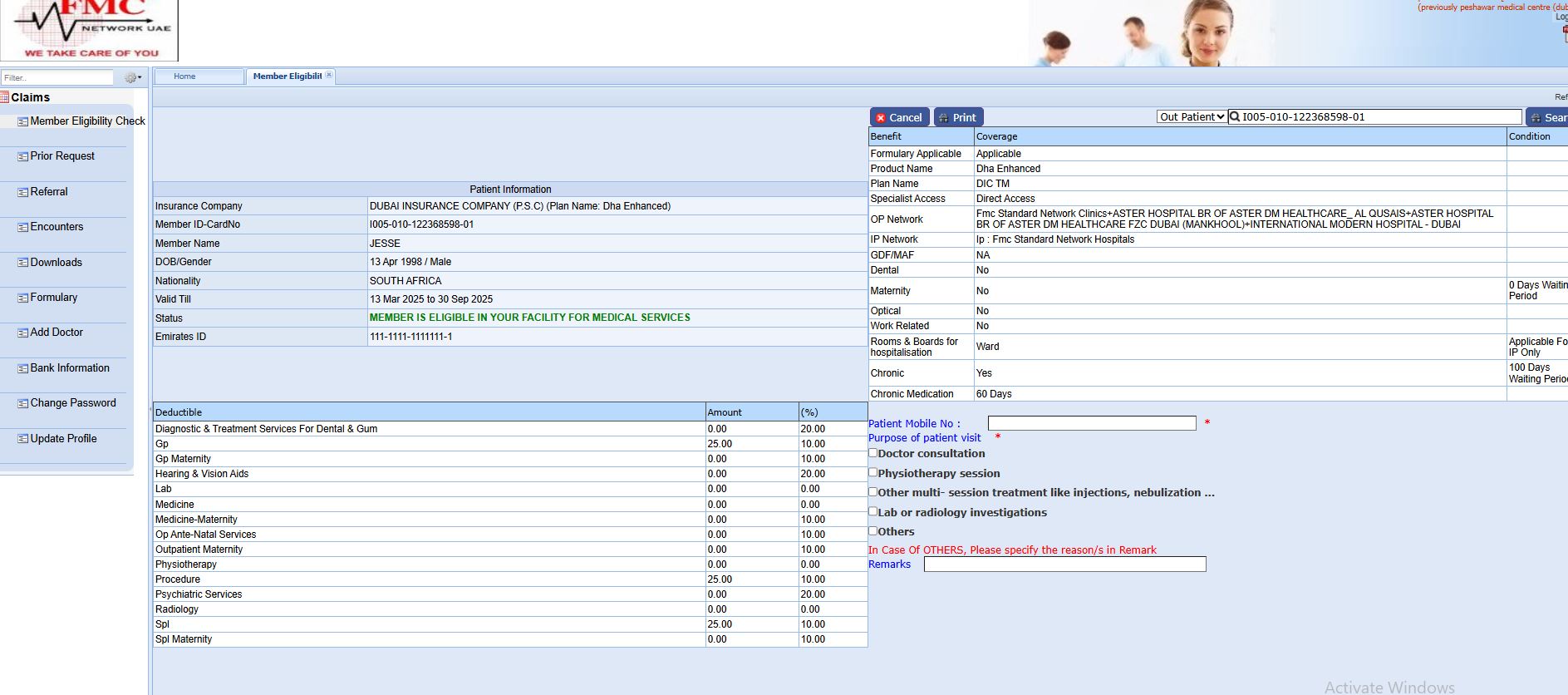
Task: Click the Bank Information sidebar icon
Action: [x=22, y=368]
